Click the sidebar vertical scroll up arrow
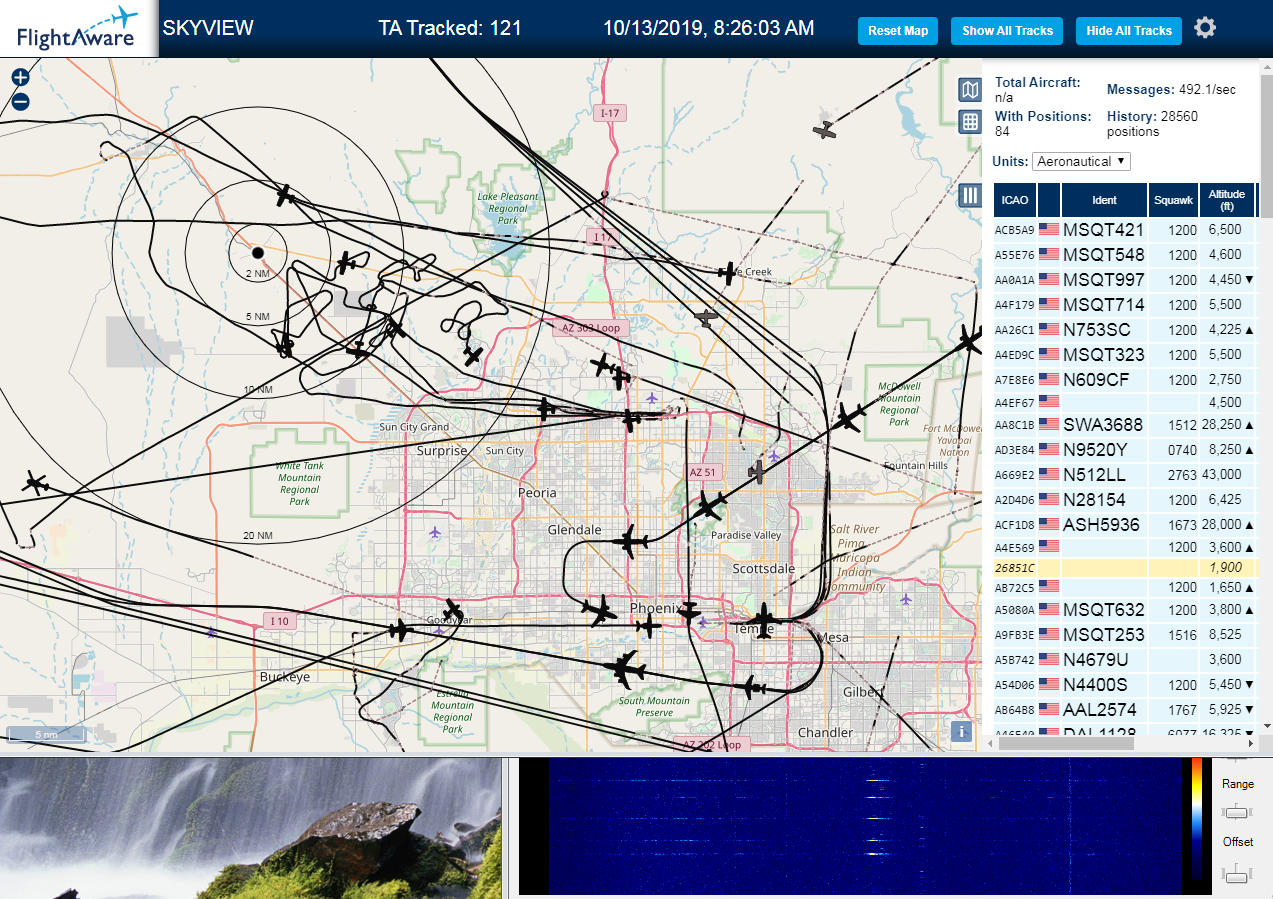This screenshot has width=1273, height=899. pos(1266,65)
